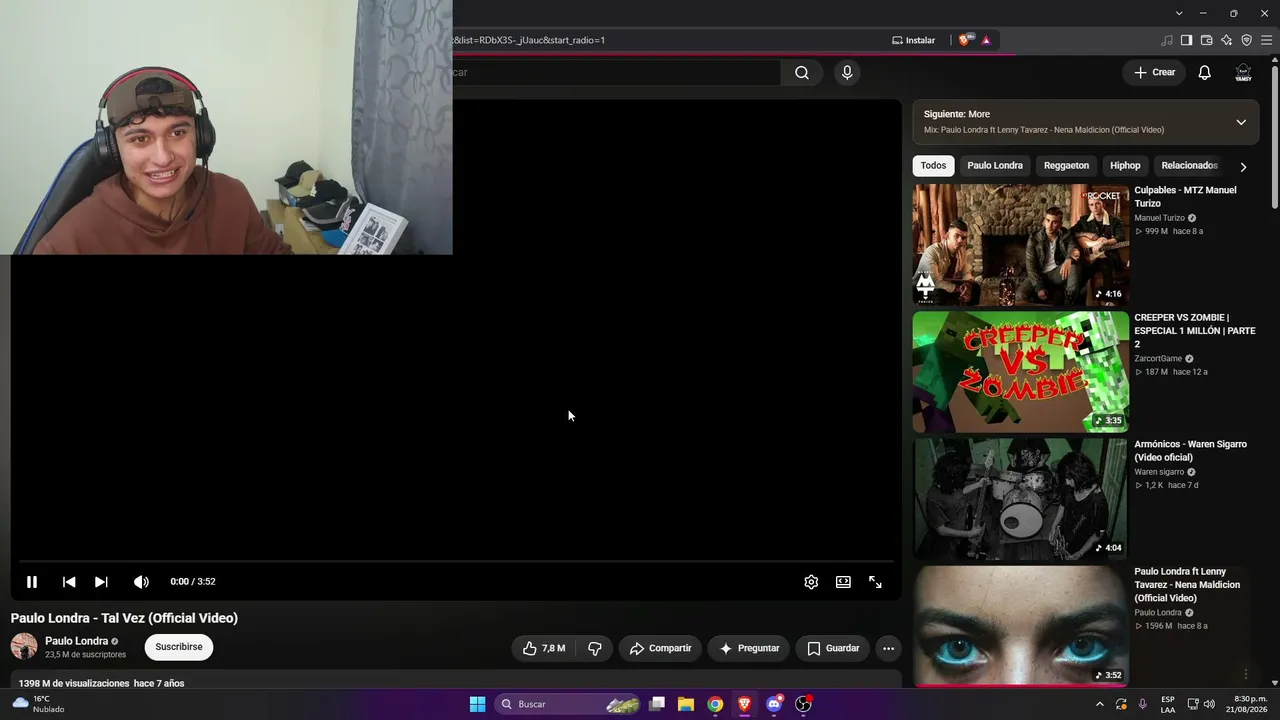Launch Google Chrome from the taskbar
Viewport: 1280px width, 720px height.
click(x=715, y=704)
